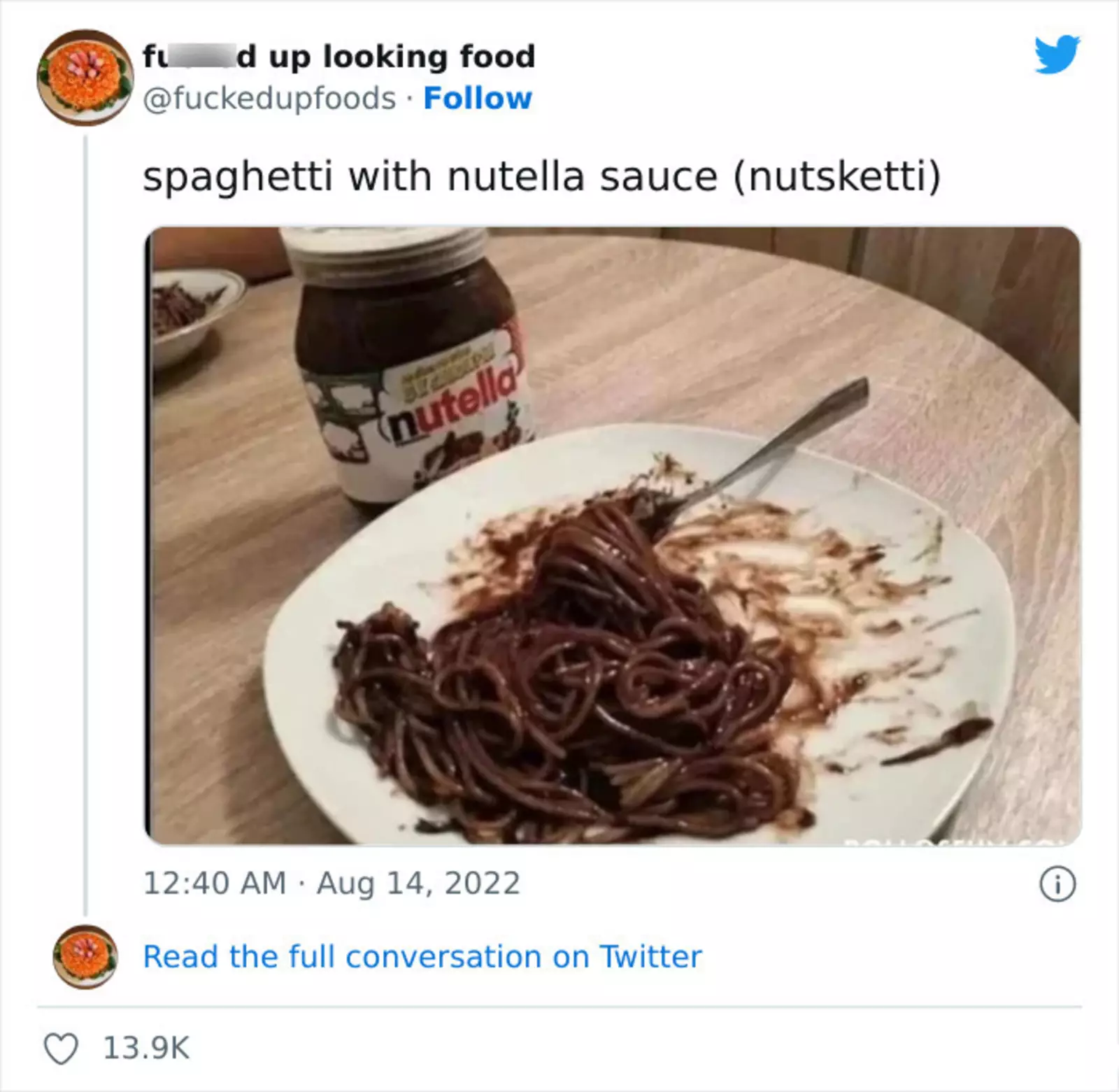Click the small avatar beside the conversation link
Screen dimensions: 1119x1092
pos(85,956)
